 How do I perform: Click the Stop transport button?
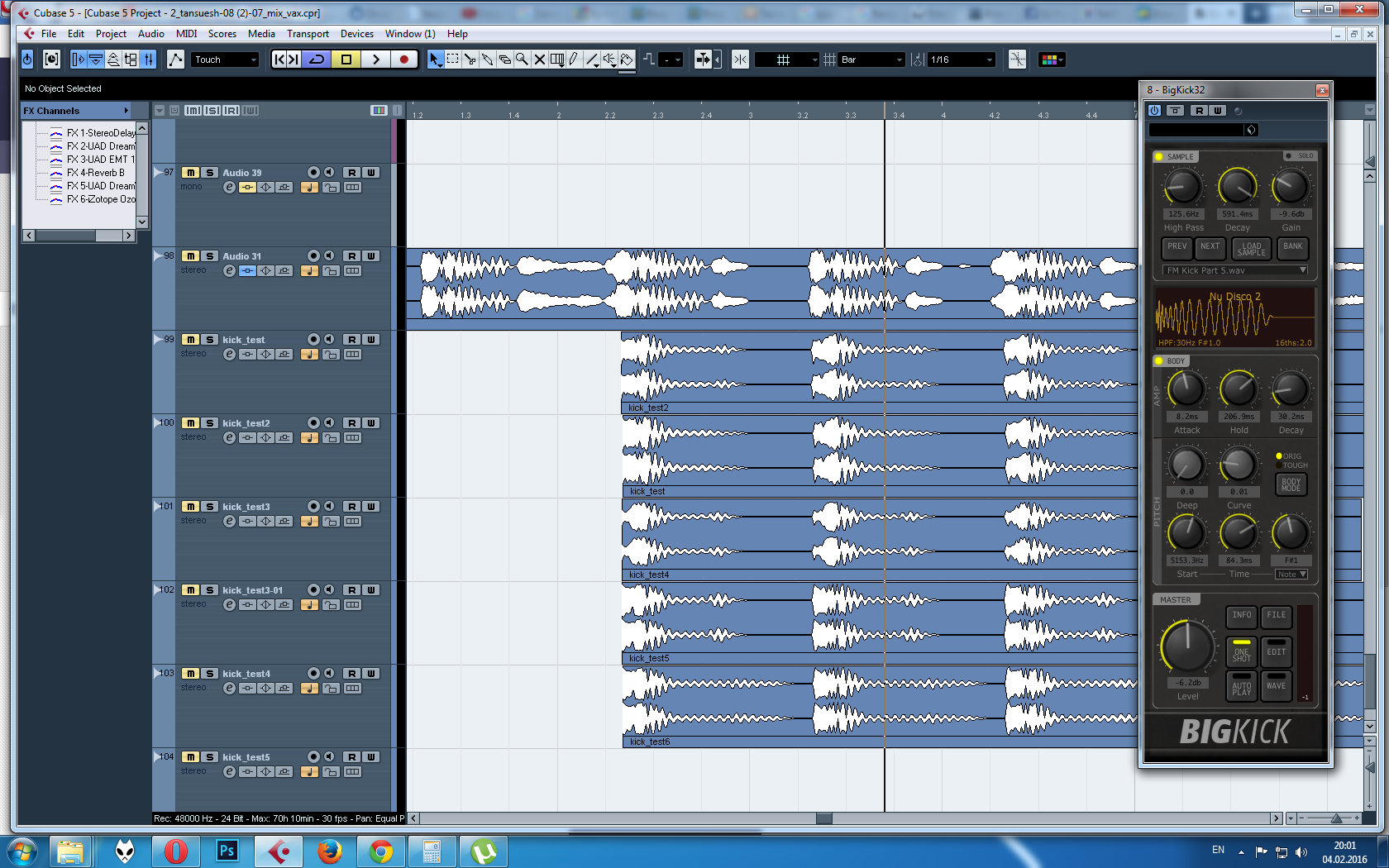pyautogui.click(x=346, y=60)
